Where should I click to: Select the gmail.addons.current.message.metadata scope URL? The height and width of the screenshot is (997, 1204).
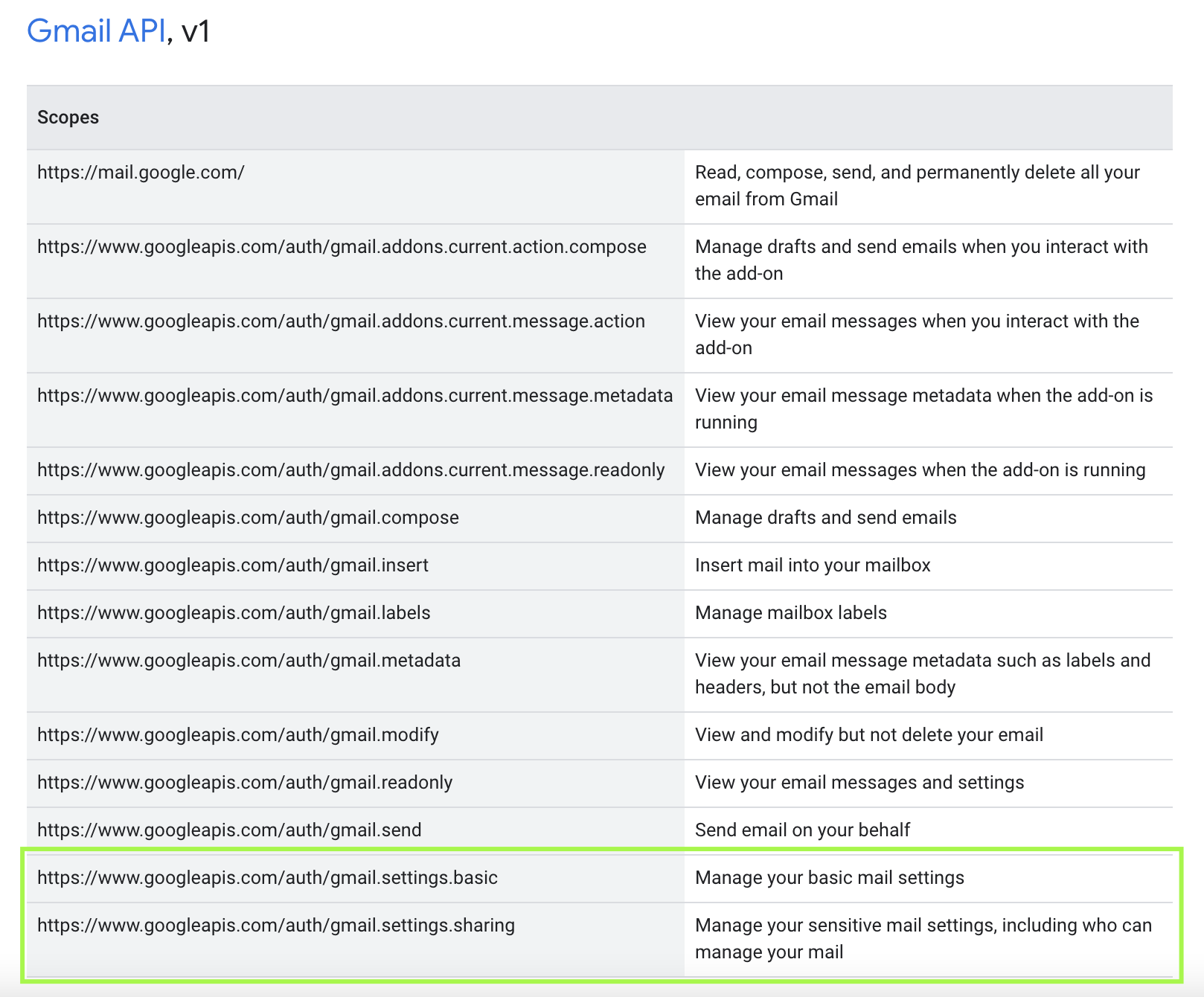tap(355, 396)
